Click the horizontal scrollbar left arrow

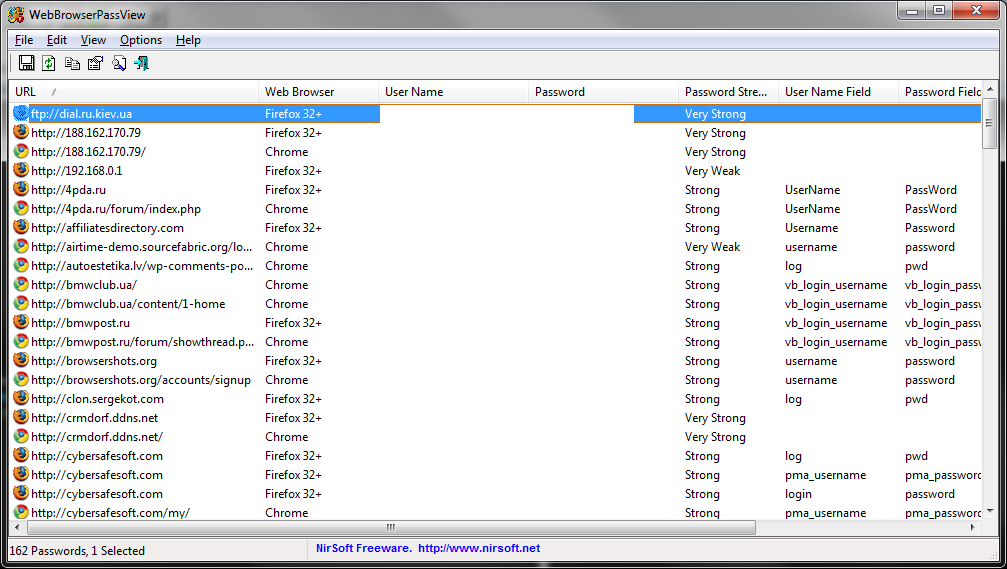pos(17,527)
